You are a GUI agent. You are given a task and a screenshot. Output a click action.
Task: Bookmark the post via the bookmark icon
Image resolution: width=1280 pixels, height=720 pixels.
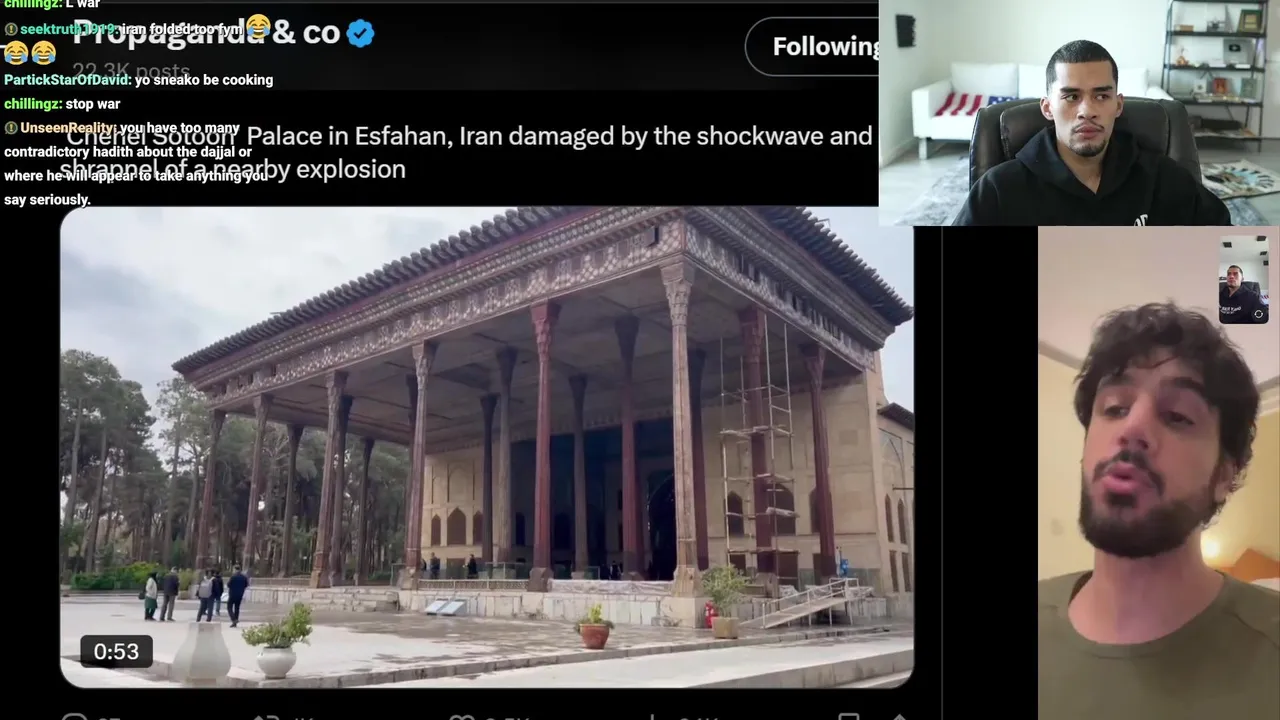coord(848,716)
